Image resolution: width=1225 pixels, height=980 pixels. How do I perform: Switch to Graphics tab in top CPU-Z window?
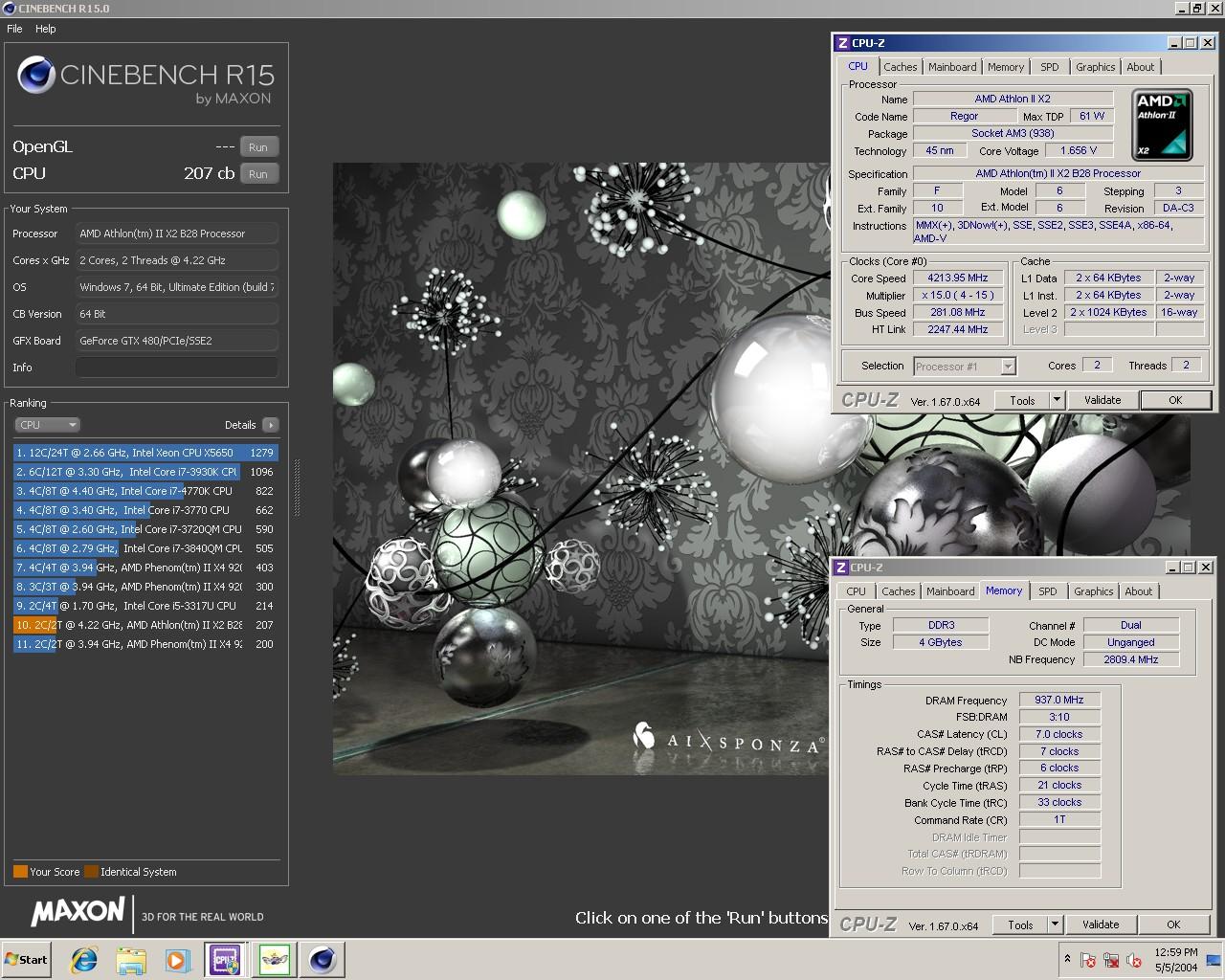1096,67
